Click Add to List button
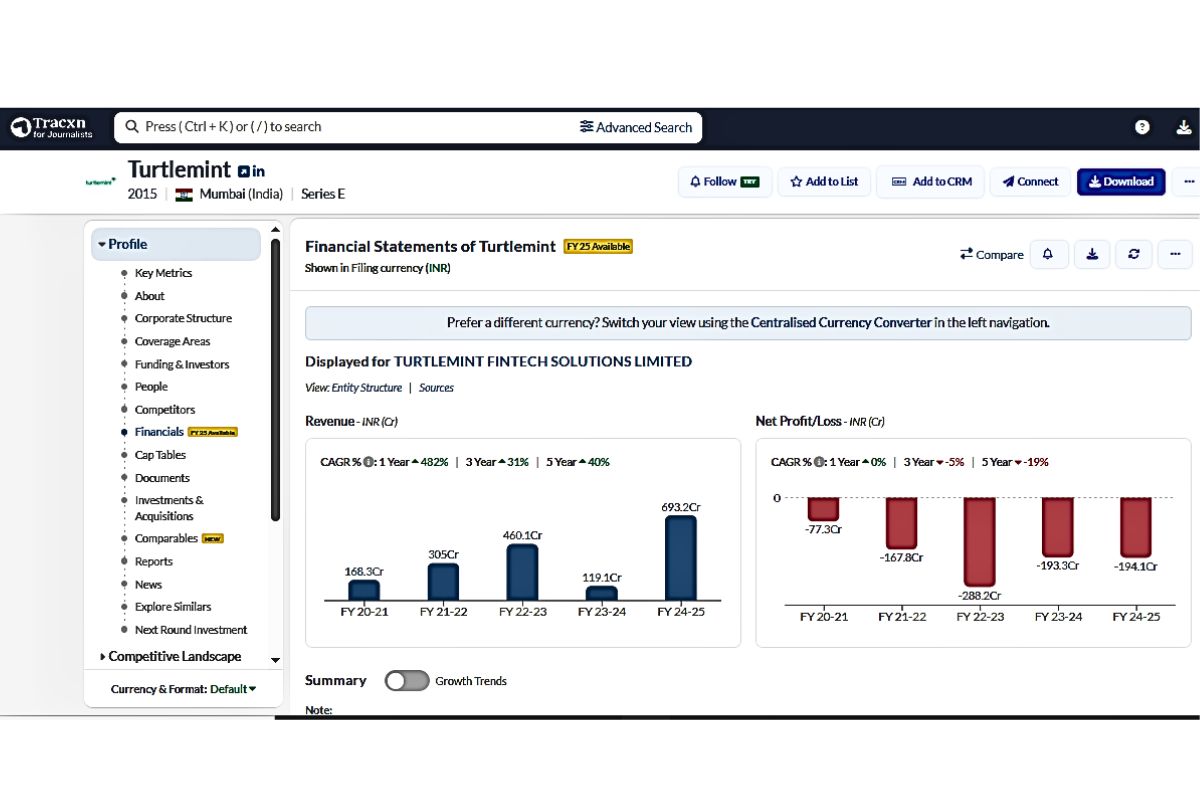This screenshot has width=1200, height=800. coord(824,182)
